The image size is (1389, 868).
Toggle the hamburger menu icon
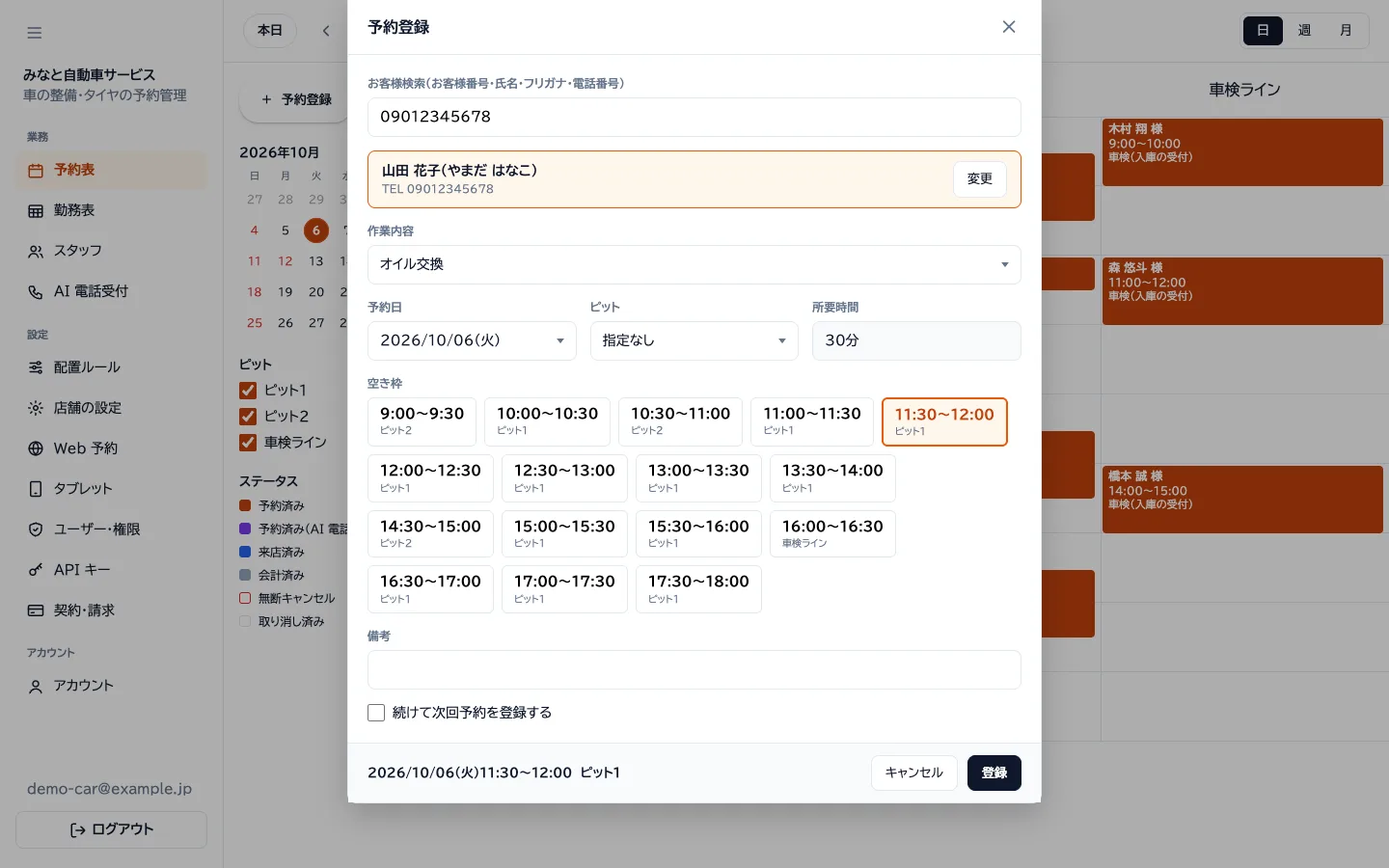tap(35, 33)
